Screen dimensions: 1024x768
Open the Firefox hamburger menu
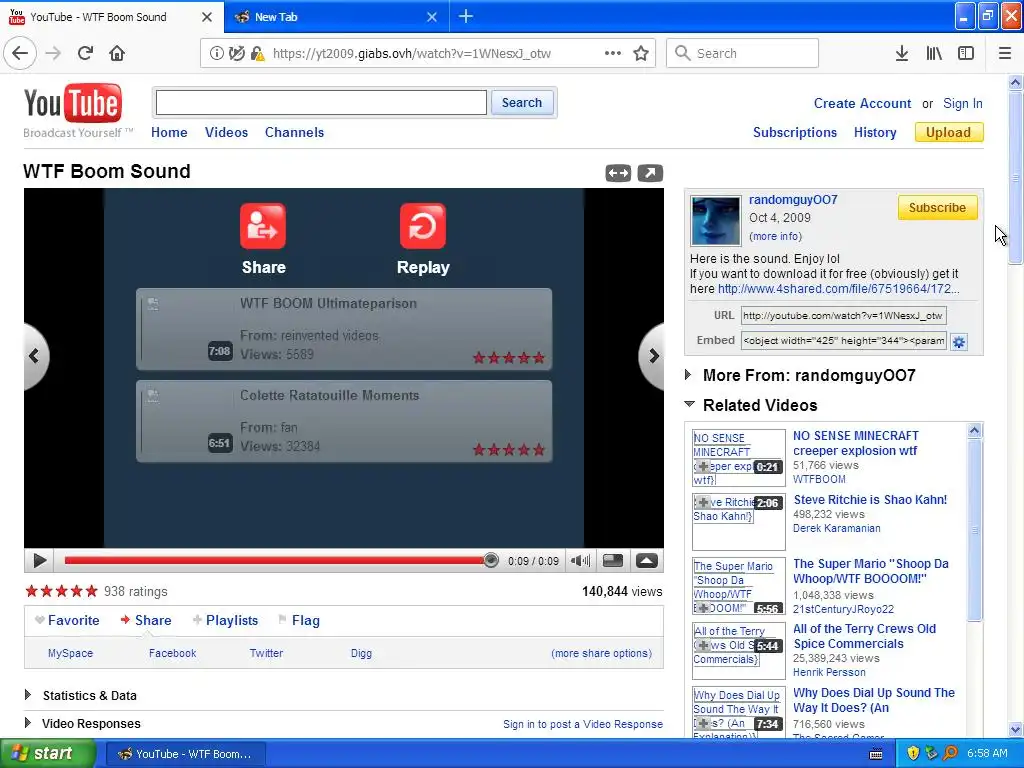click(x=1005, y=53)
